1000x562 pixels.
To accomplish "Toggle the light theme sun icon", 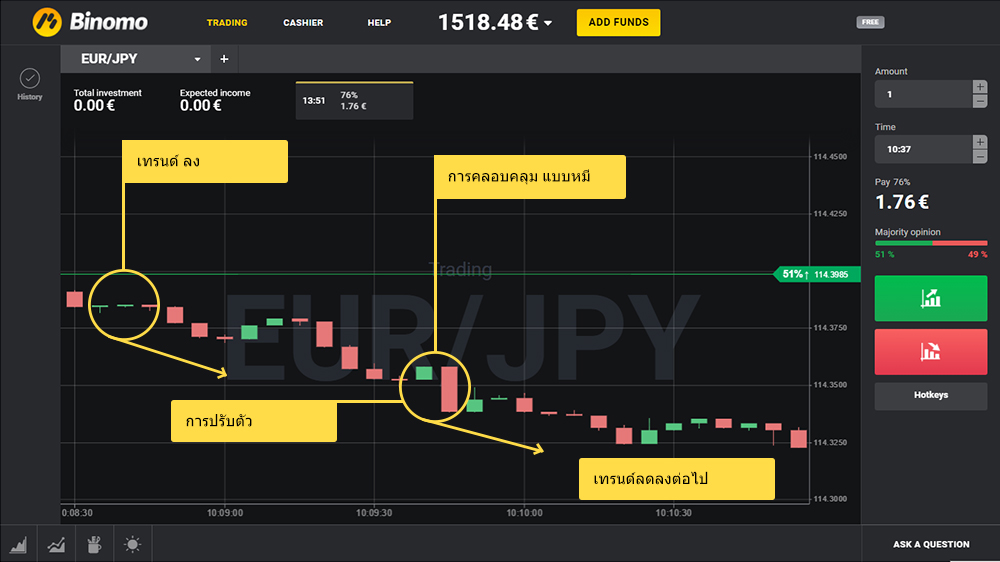I will [132, 544].
